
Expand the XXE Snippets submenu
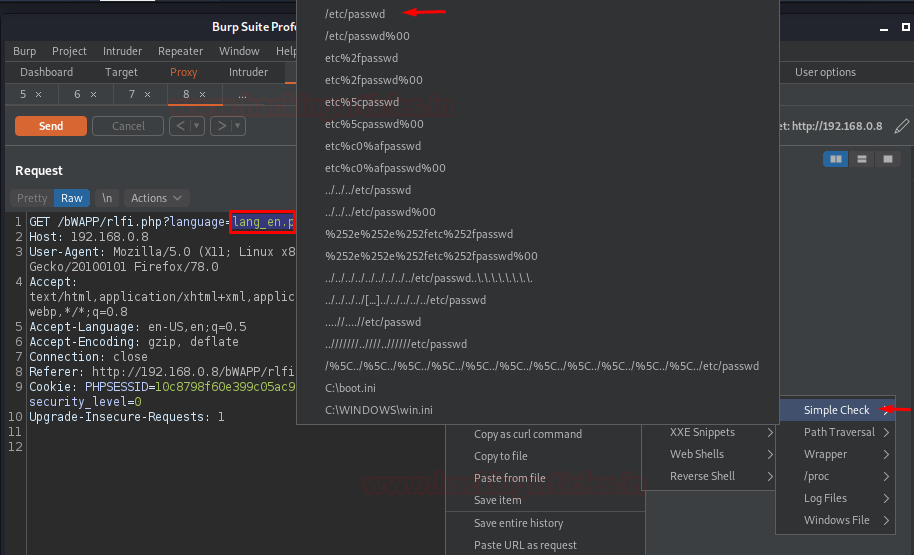coord(709,433)
